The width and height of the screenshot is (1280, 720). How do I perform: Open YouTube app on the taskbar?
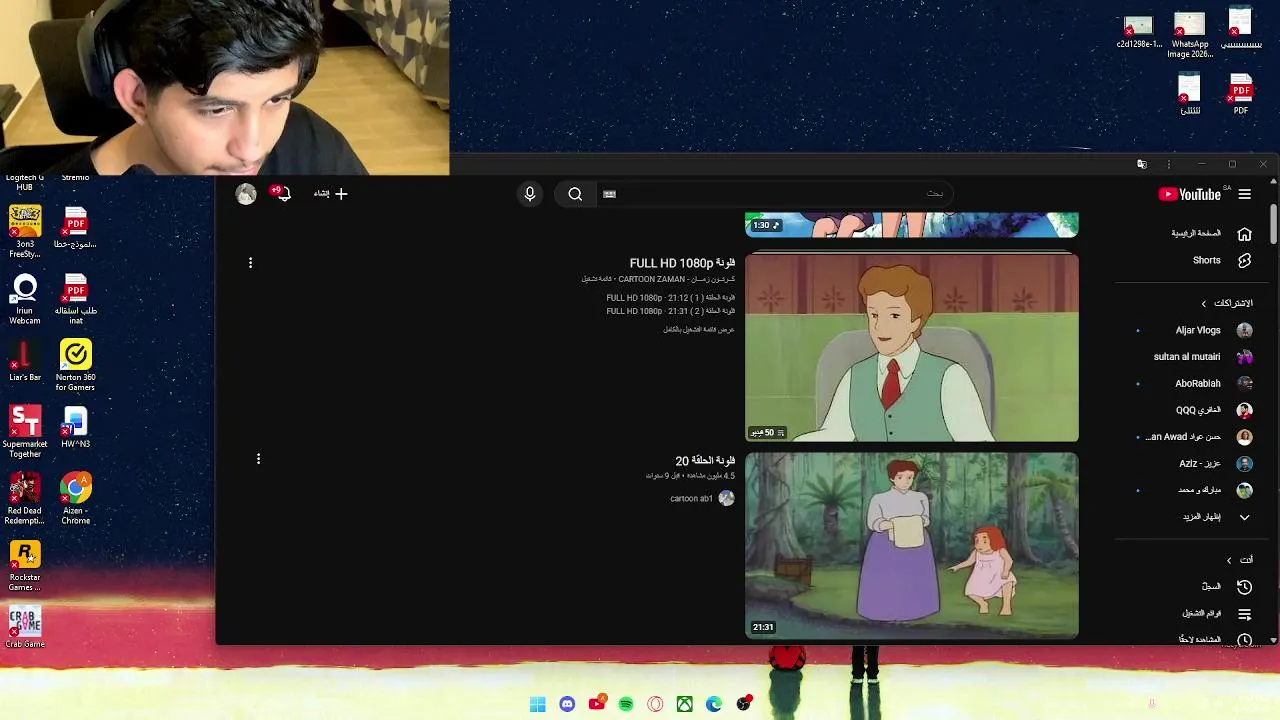click(x=597, y=704)
